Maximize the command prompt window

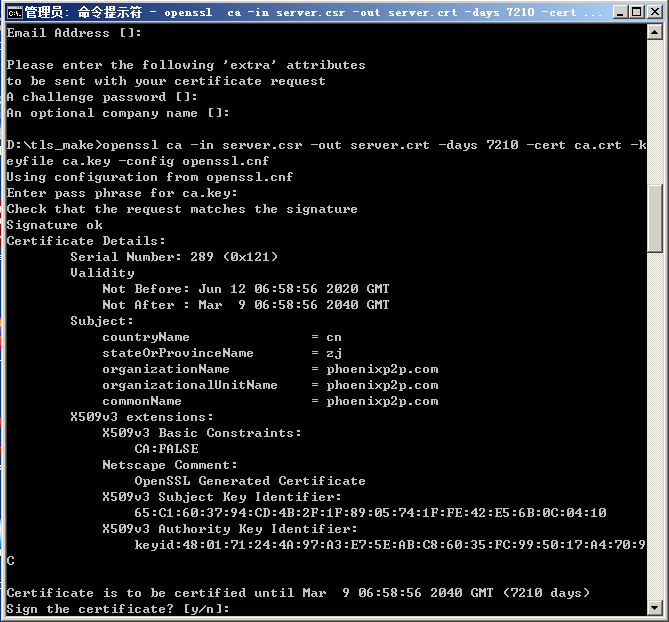(x=637, y=12)
